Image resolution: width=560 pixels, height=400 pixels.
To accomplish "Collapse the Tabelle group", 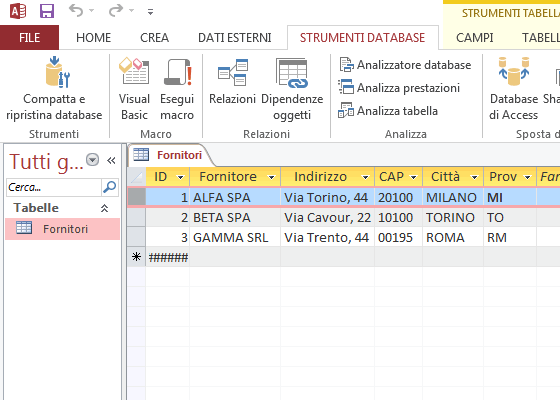I will (x=104, y=208).
